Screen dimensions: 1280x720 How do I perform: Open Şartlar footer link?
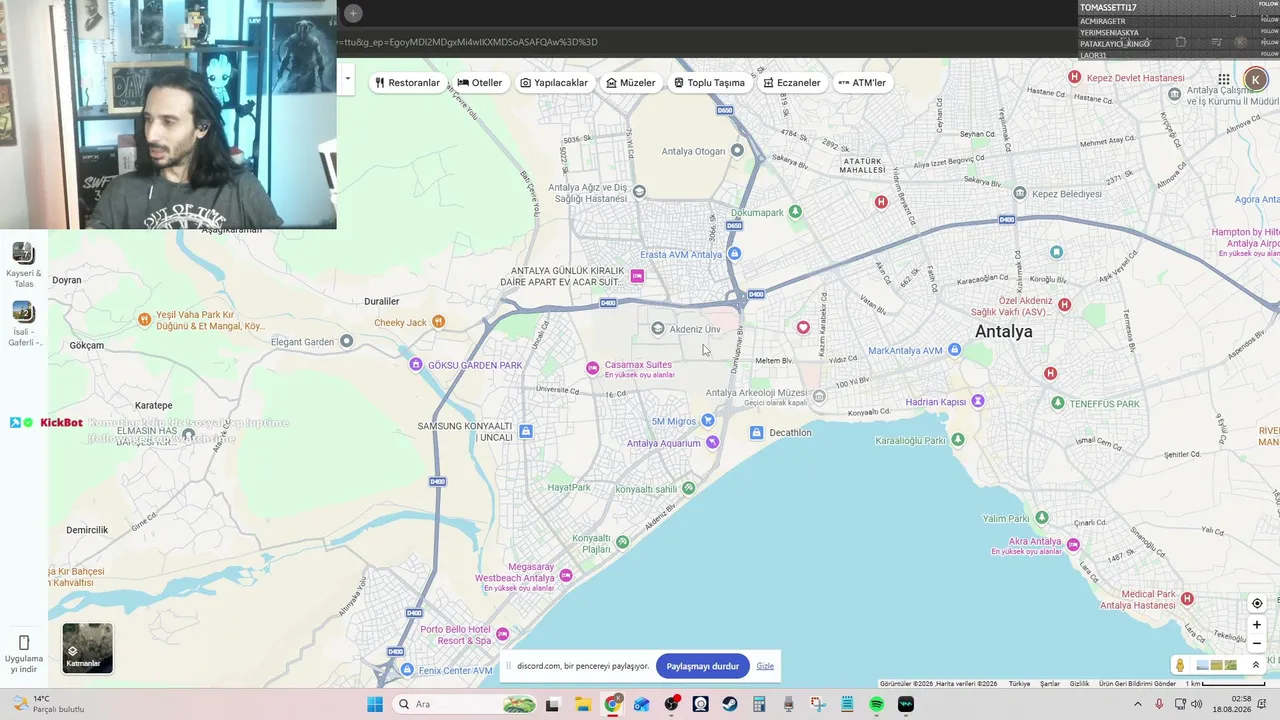point(1050,684)
